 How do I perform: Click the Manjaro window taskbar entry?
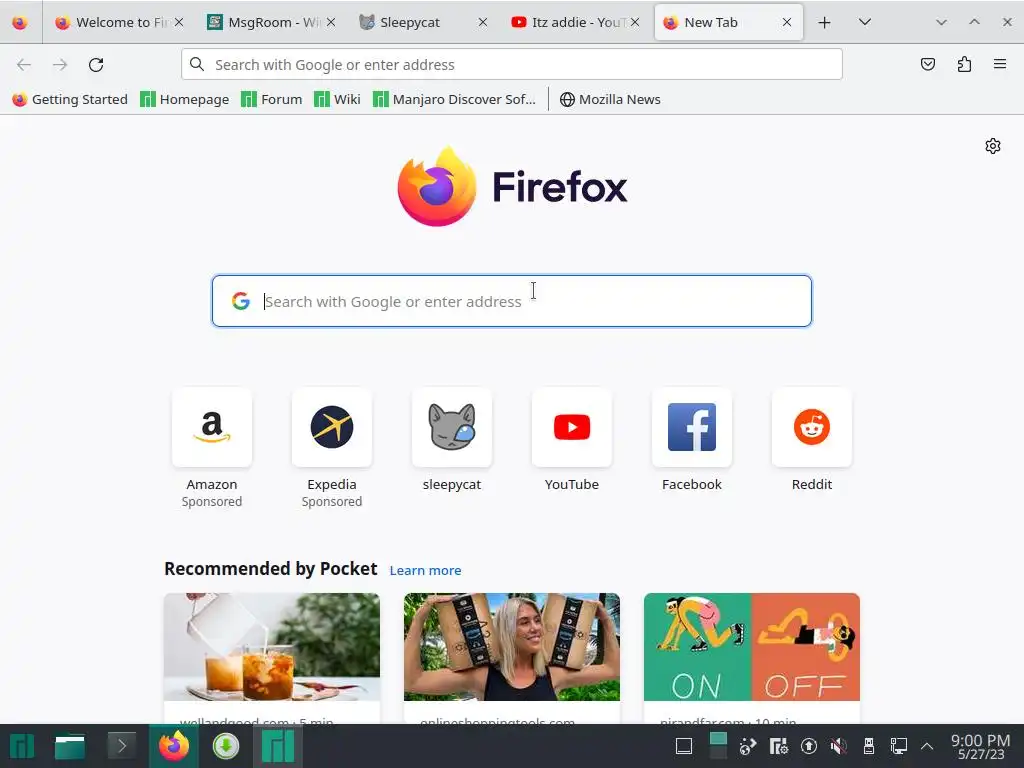coord(278,746)
